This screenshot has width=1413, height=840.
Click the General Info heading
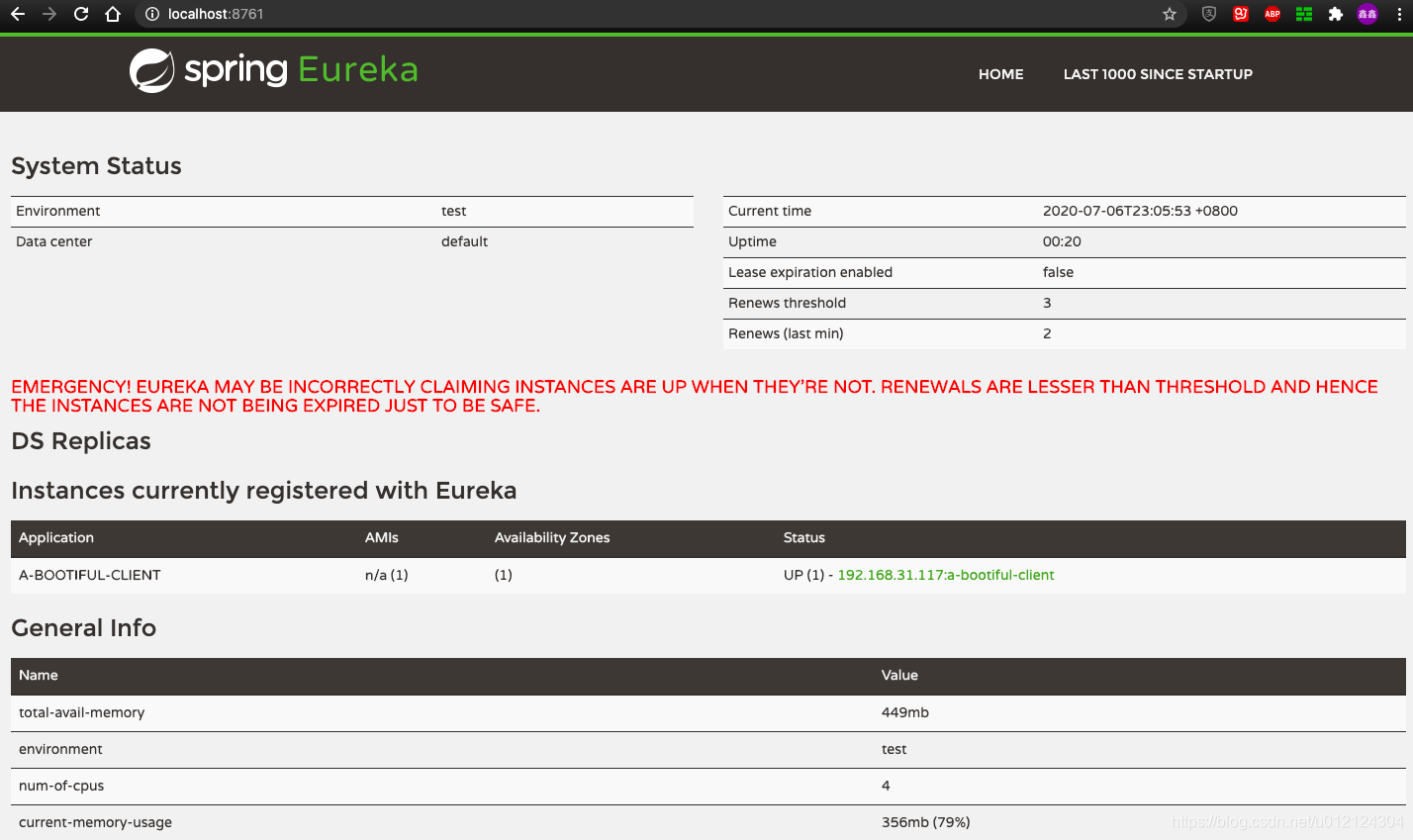(84, 628)
